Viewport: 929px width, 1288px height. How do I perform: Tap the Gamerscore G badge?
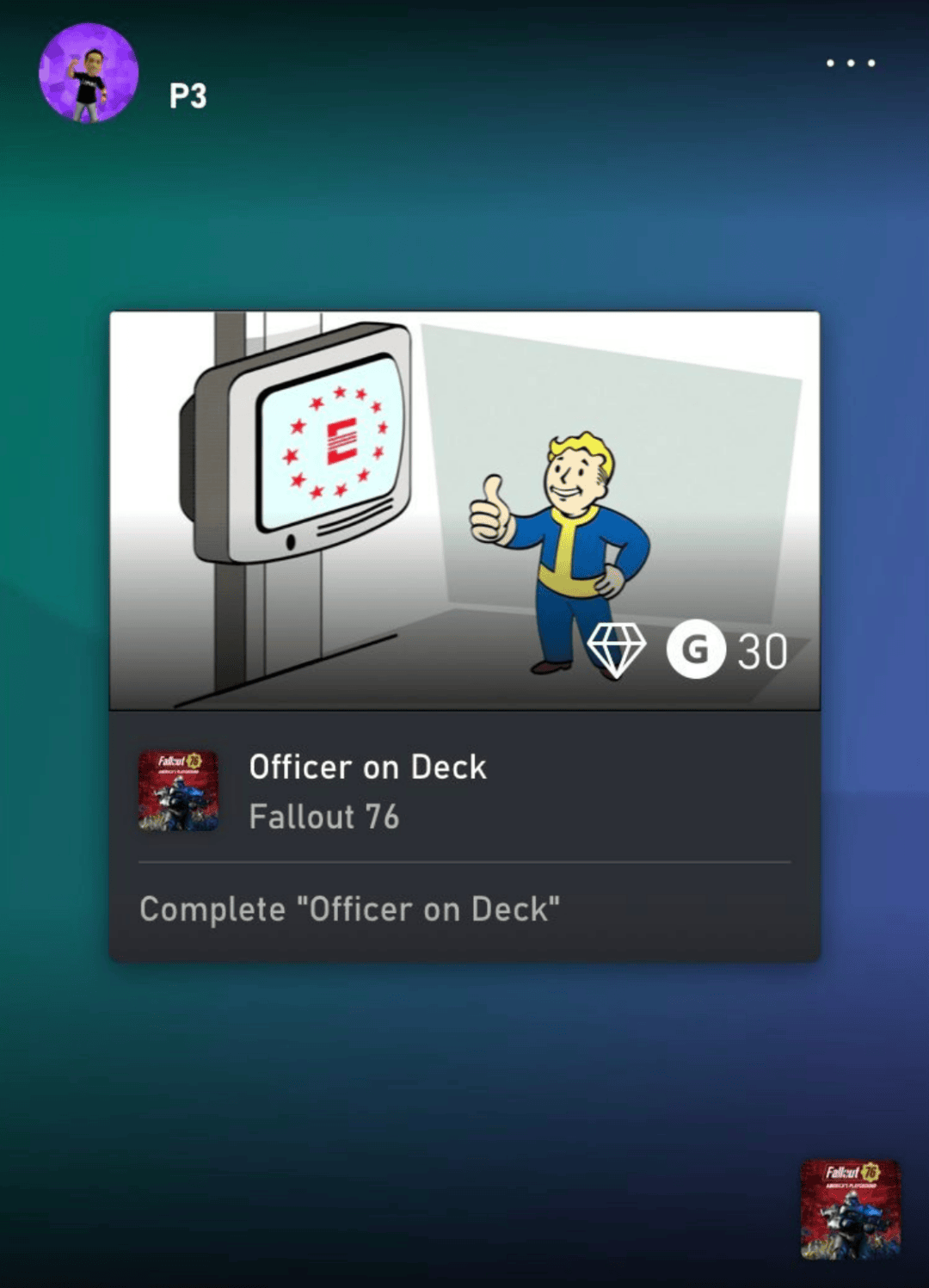tap(696, 650)
